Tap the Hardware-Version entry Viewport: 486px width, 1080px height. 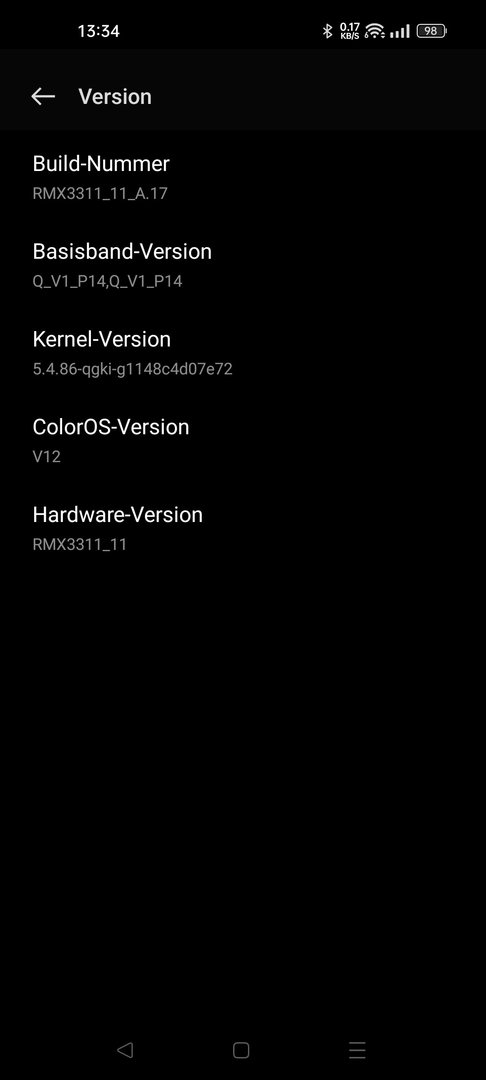[x=243, y=528]
